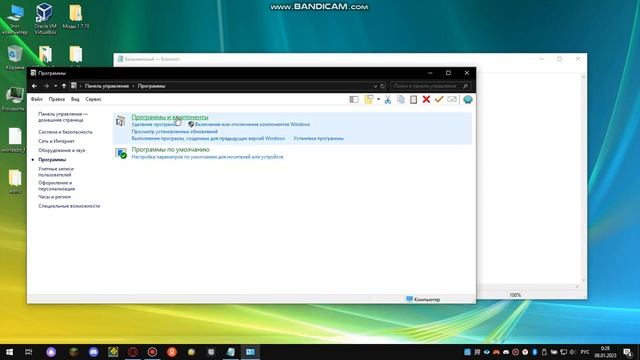
Task: Click the Установка программы link
Action: tap(318, 138)
